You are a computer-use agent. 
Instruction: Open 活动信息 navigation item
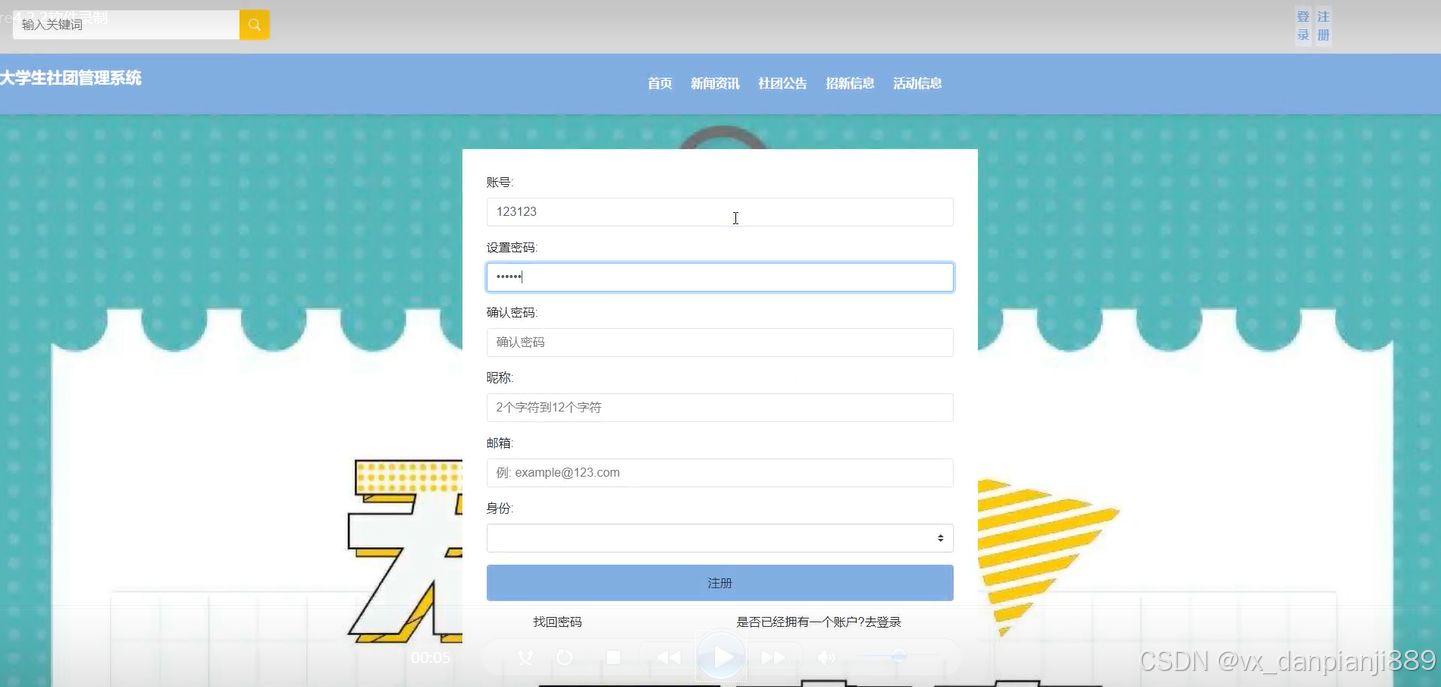tap(918, 84)
